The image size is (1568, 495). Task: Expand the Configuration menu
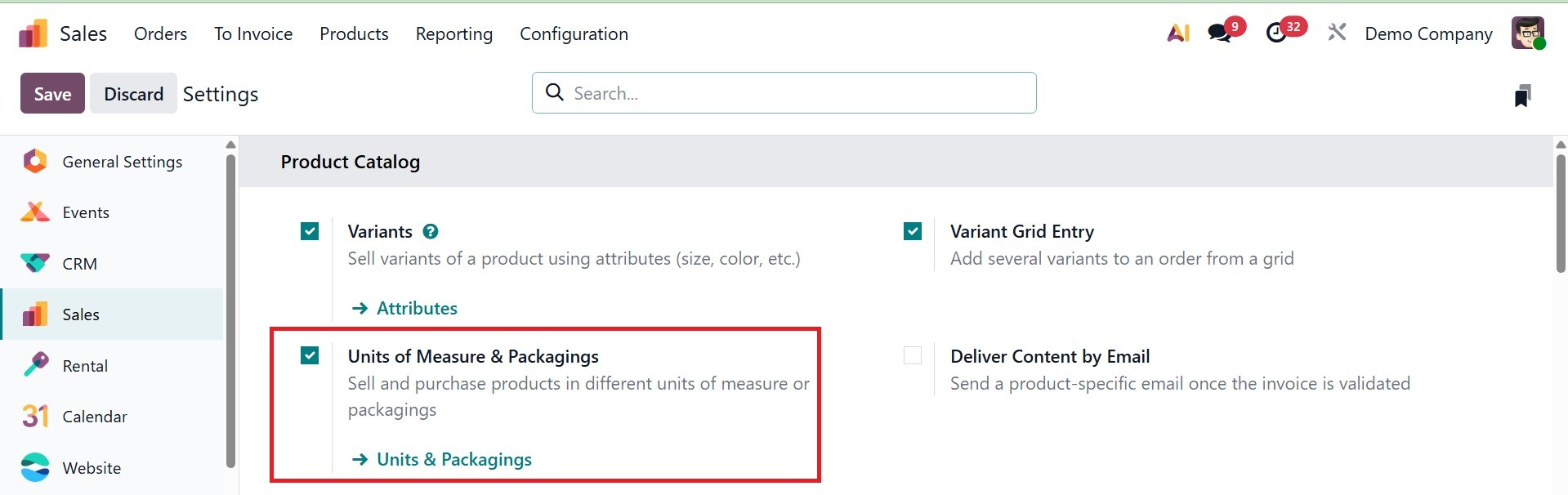[x=574, y=34]
